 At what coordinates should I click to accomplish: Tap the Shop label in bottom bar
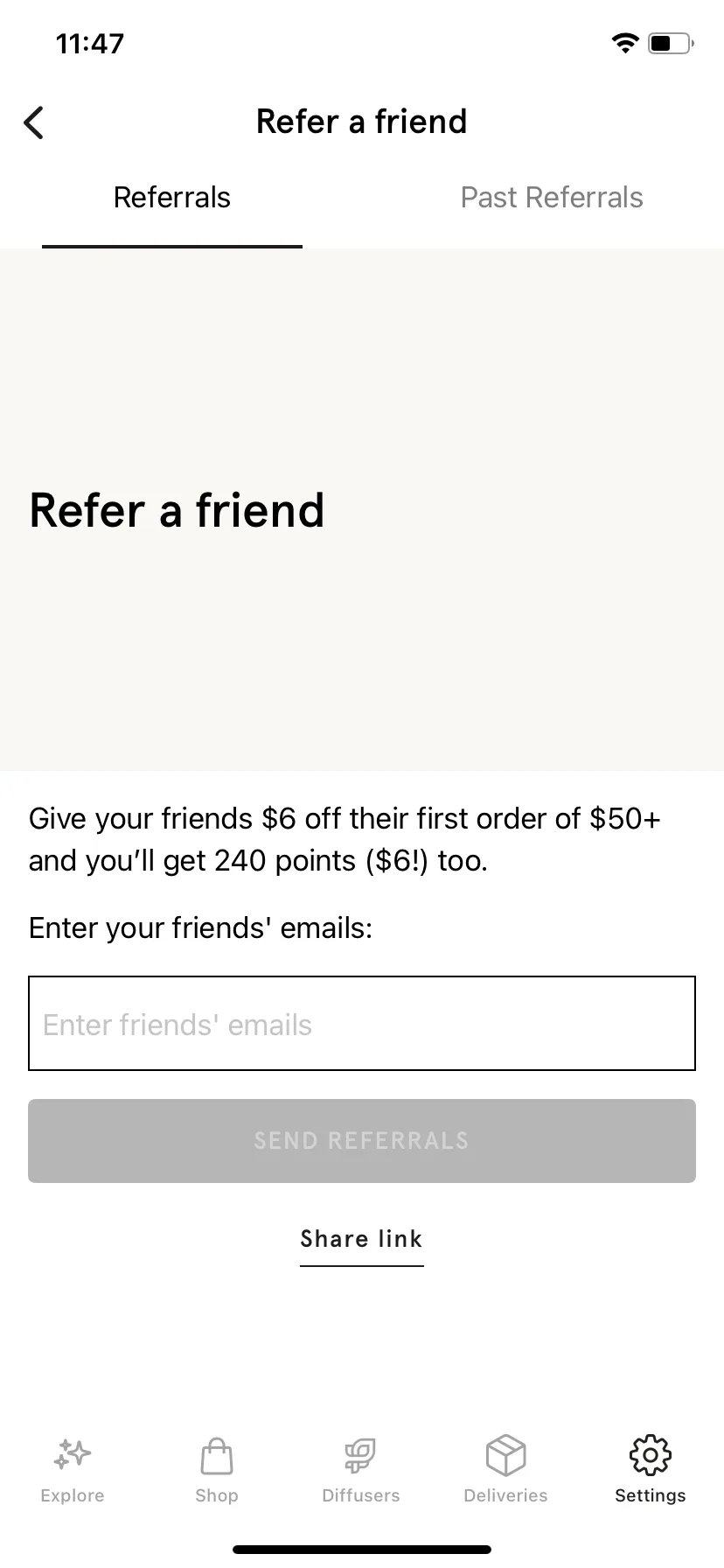tap(217, 1495)
